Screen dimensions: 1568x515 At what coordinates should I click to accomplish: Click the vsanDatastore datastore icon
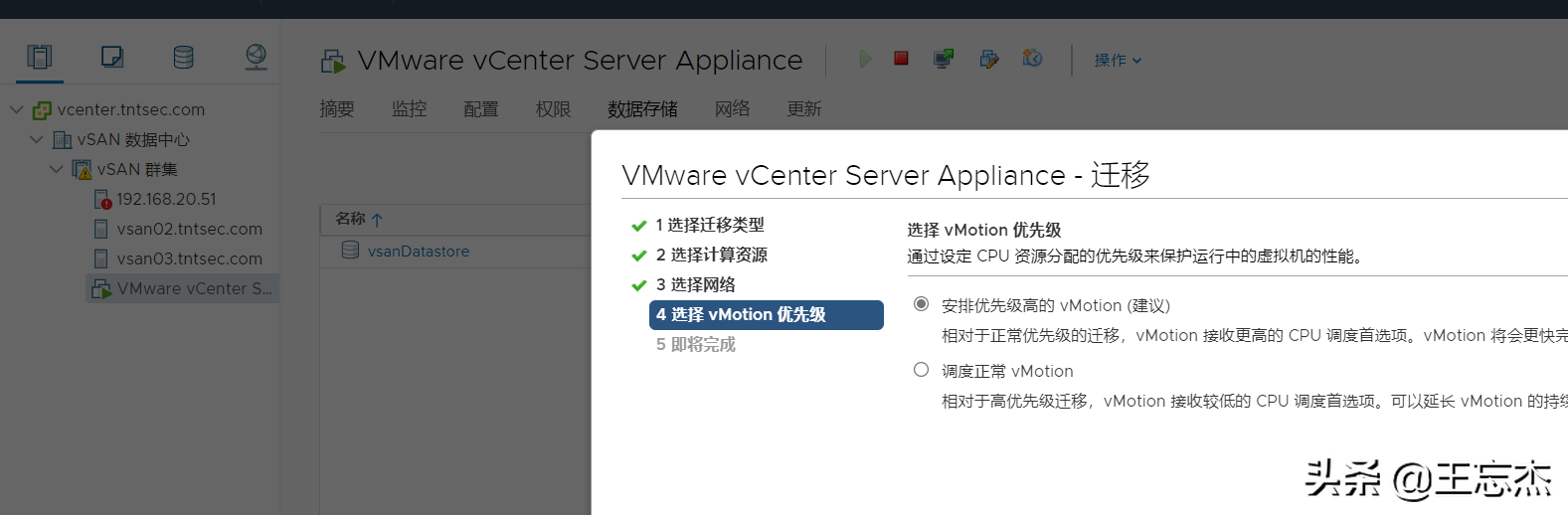pyautogui.click(x=350, y=251)
